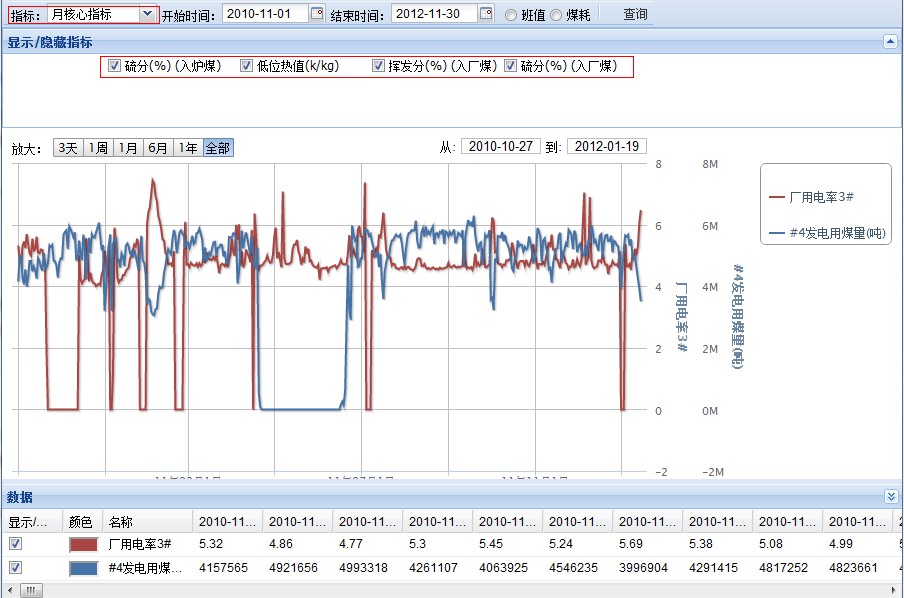
Task: Click the chart 从 date field
Action: click(x=500, y=146)
